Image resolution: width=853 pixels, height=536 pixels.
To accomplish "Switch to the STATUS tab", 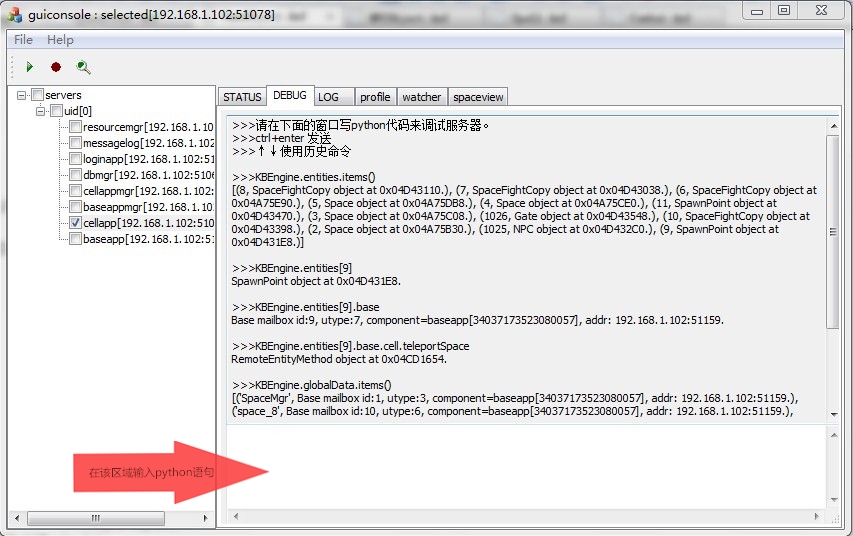I will click(x=242, y=97).
